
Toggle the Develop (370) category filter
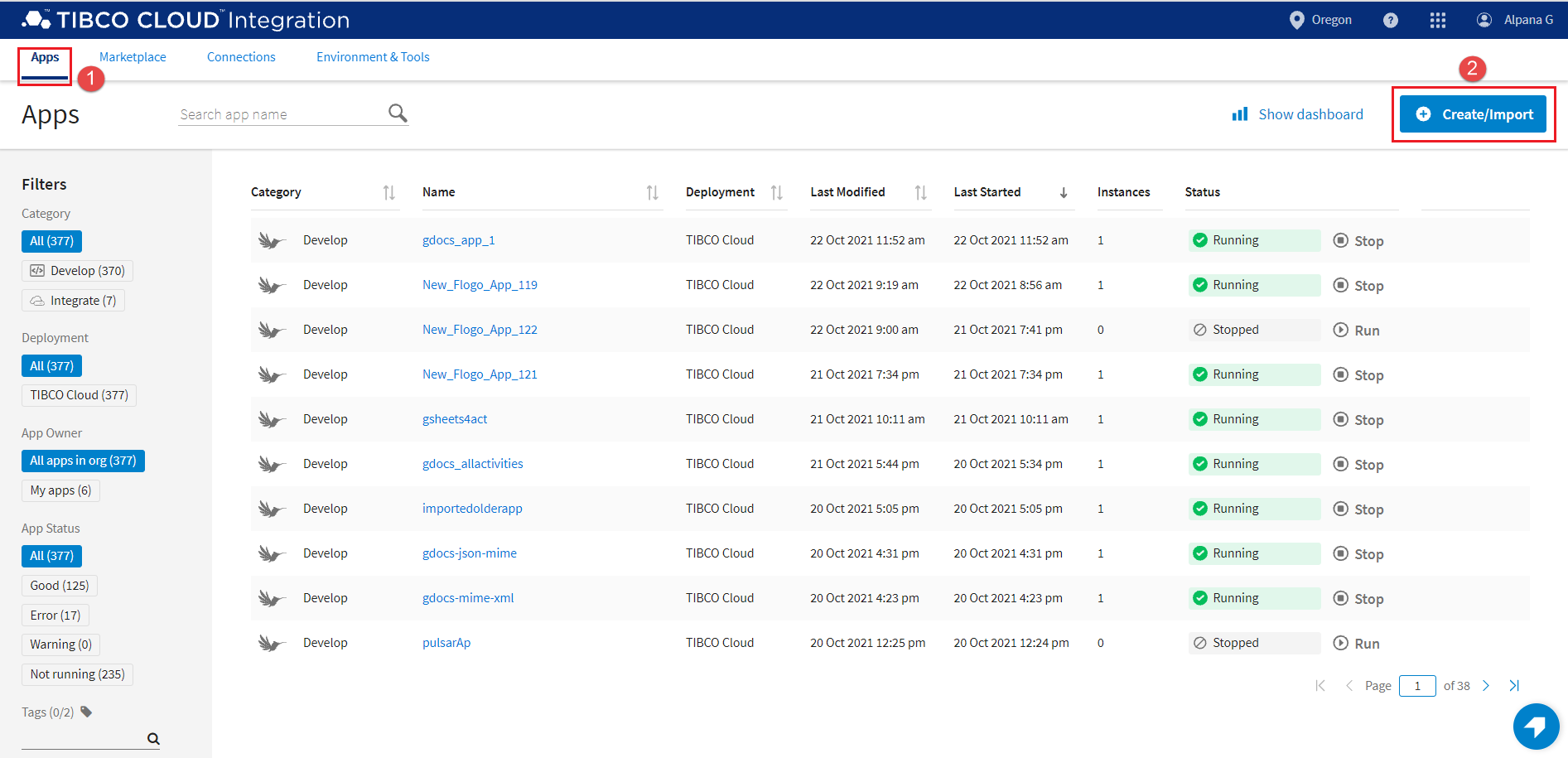pos(78,271)
